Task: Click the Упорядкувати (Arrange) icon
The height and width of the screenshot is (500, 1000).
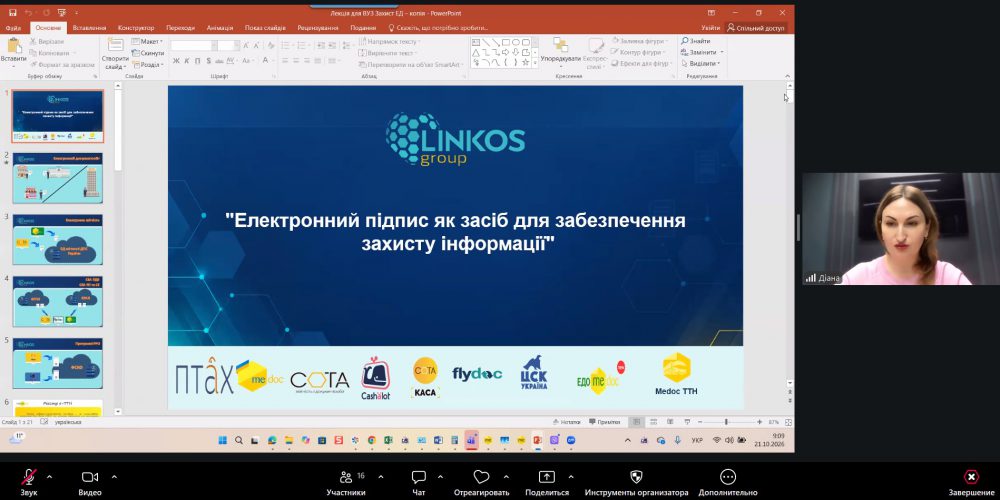Action: (561, 45)
